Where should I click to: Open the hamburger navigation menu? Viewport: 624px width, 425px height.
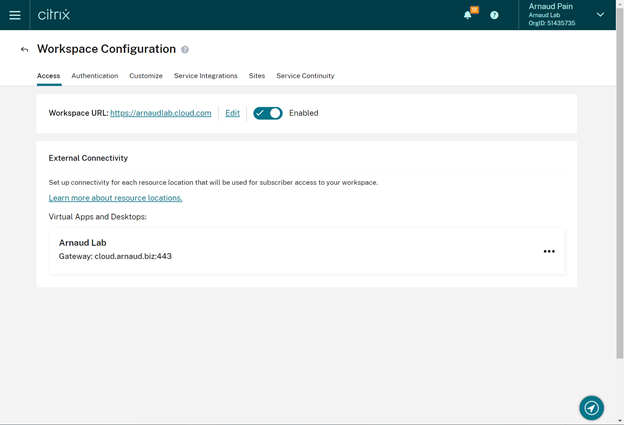pyautogui.click(x=15, y=15)
